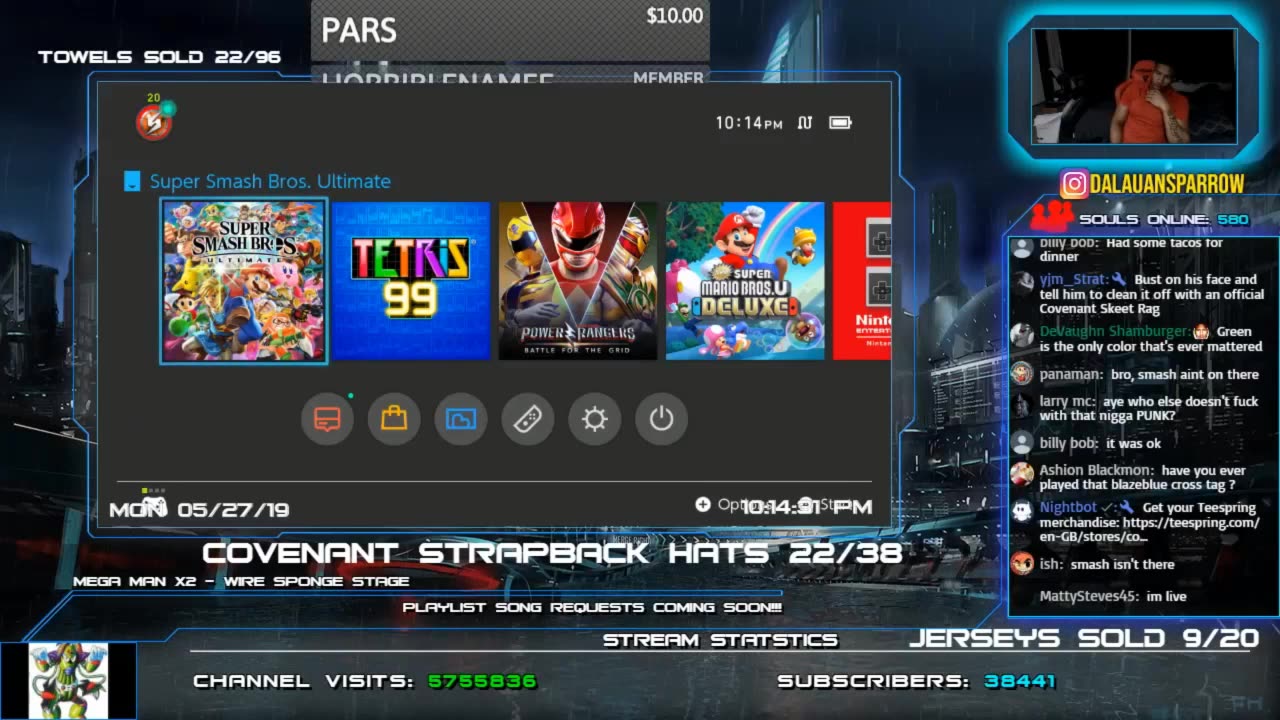Click the Options plus button icon
Viewport: 1280px width, 720px height.
tap(703, 504)
